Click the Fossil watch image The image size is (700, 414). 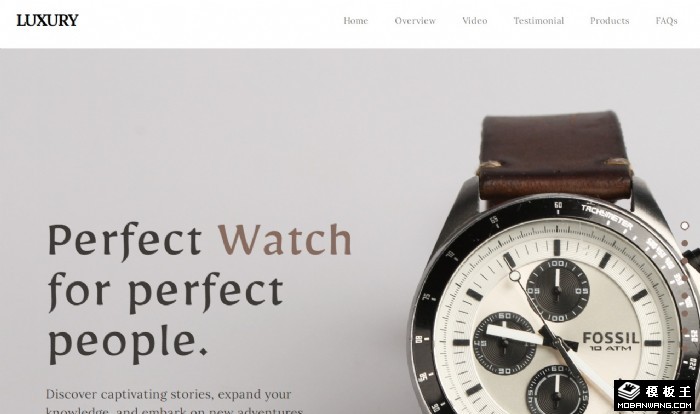[554, 263]
